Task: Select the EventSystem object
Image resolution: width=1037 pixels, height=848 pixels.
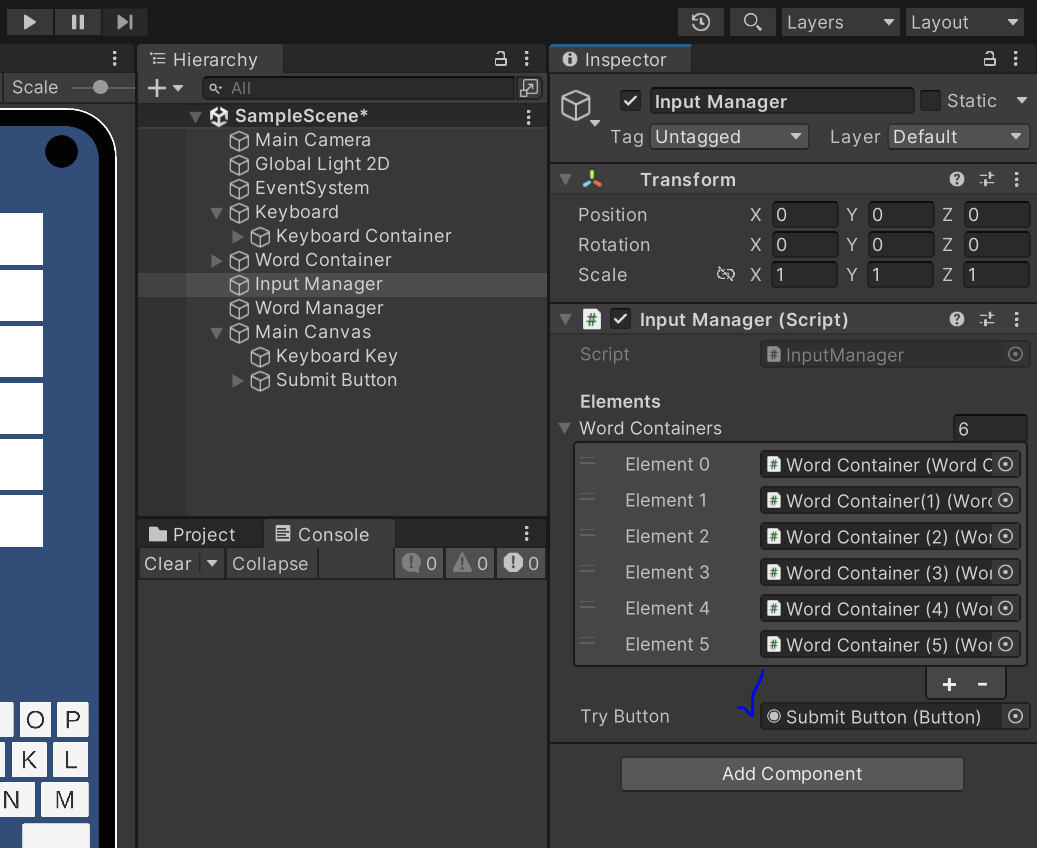Action: [x=311, y=189]
